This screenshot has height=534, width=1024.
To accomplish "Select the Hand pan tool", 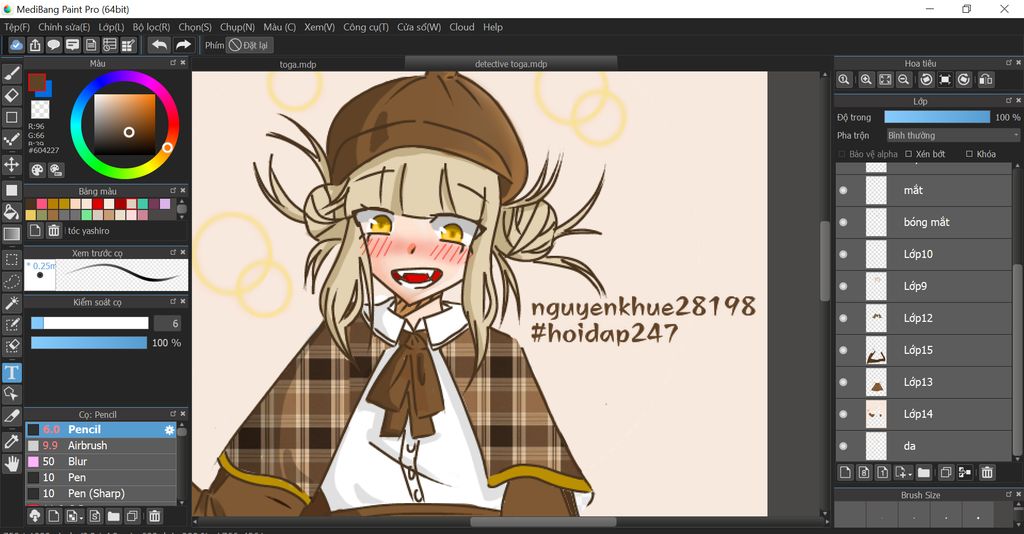I will 12,464.
